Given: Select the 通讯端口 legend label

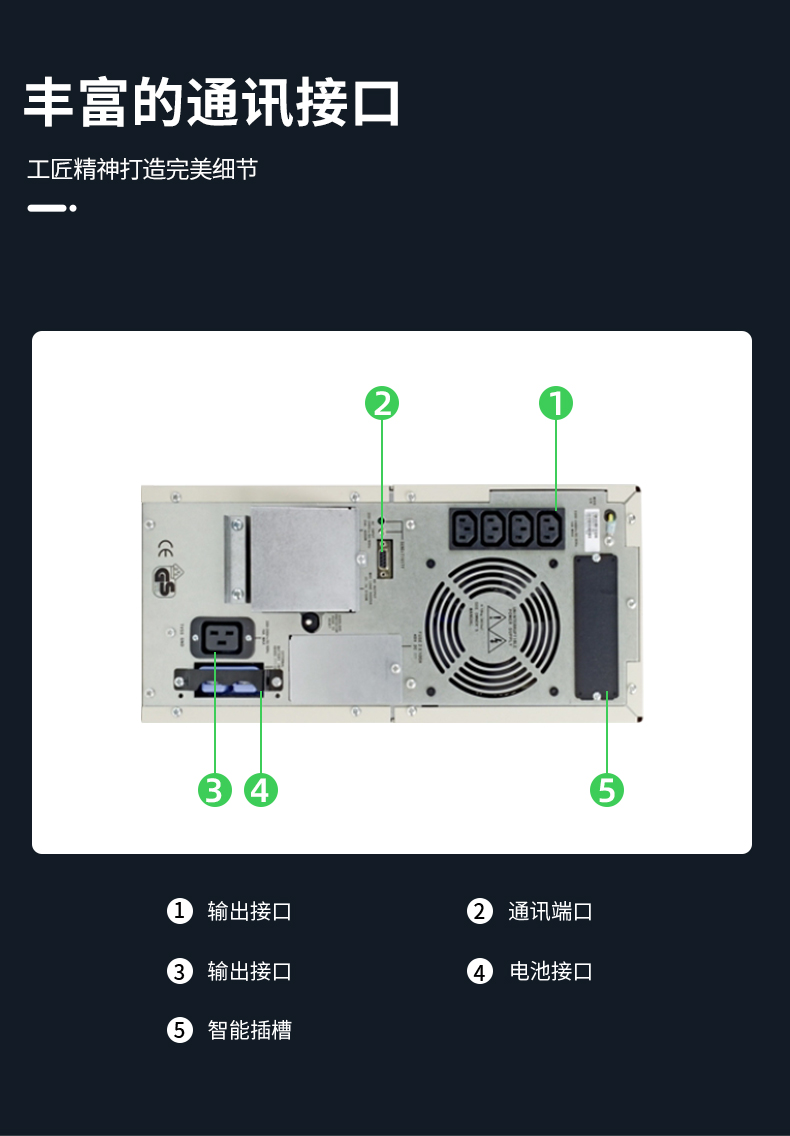Looking at the screenshot, I should coord(550,911).
